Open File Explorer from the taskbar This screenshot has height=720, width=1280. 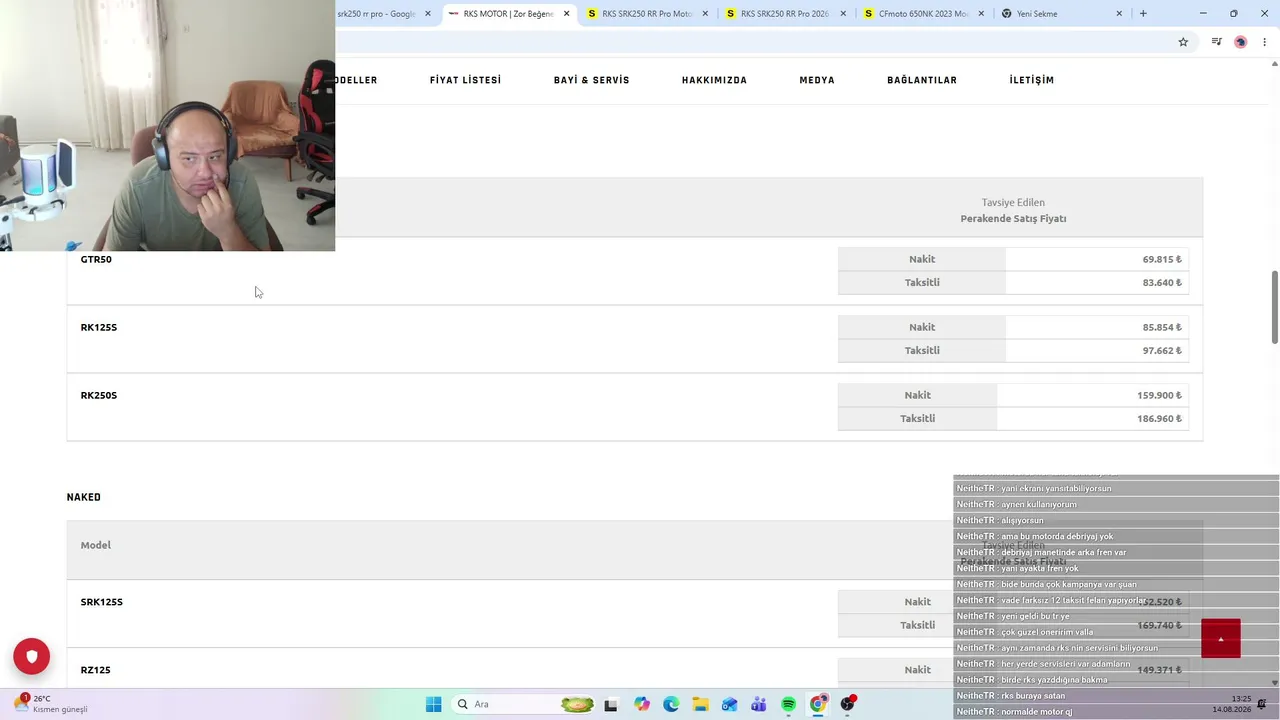[700, 704]
